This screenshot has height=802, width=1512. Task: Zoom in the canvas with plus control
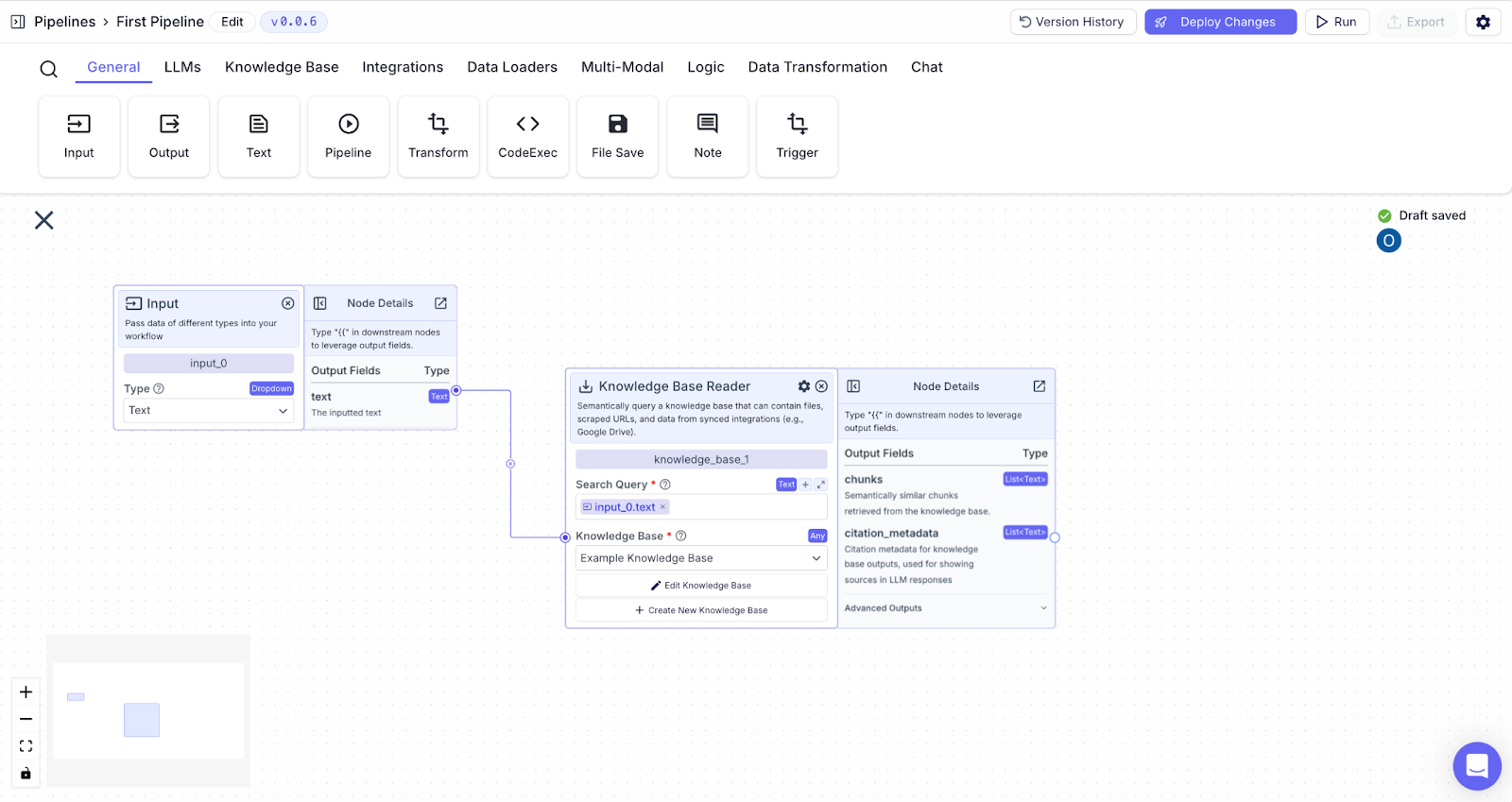click(26, 692)
